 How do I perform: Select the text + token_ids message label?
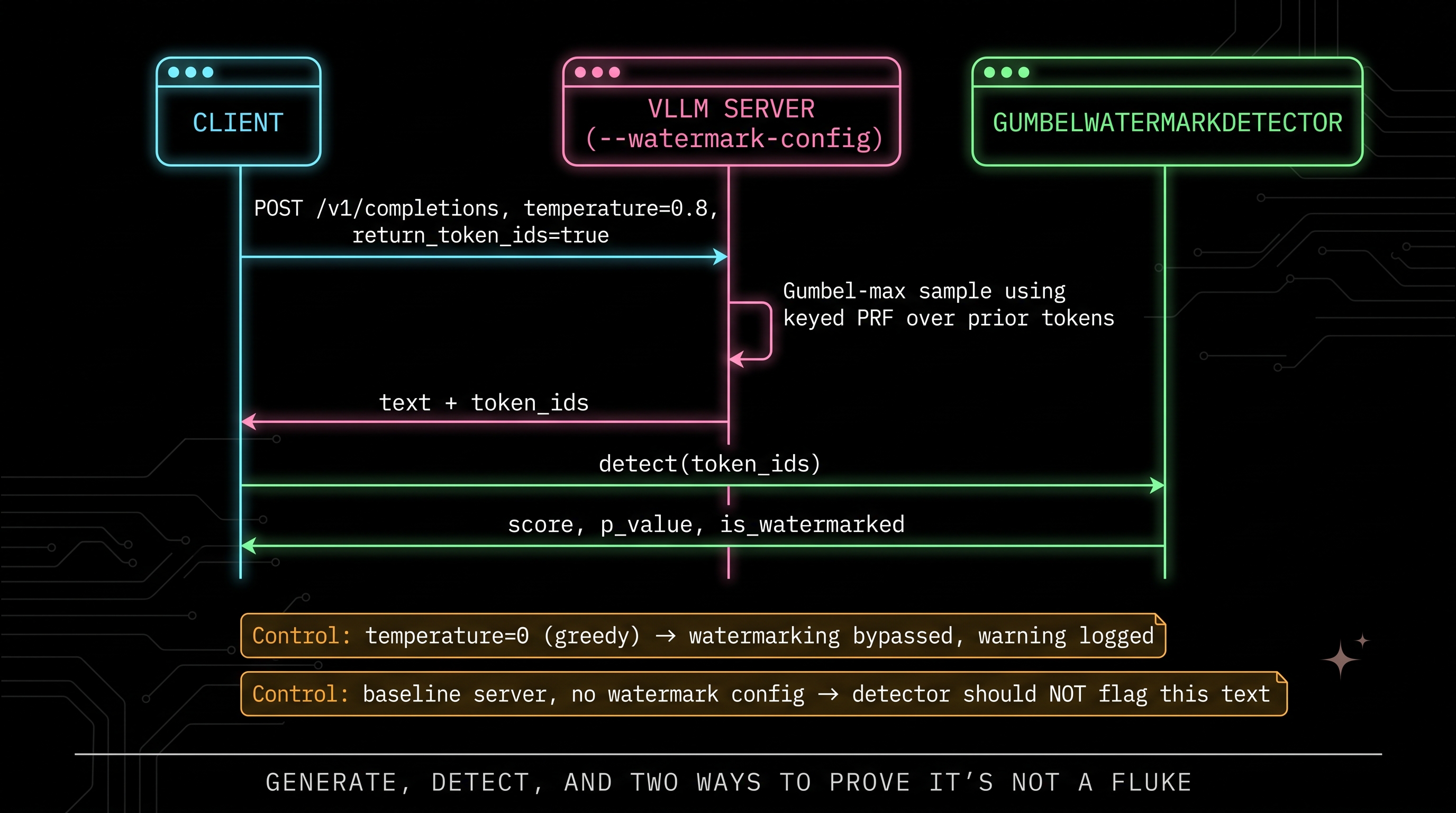pyautogui.click(x=484, y=403)
